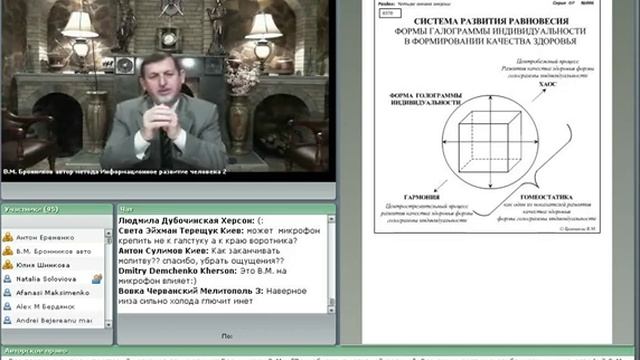Screen dimensions: 640x360
Task: Click the chat scrollbar up arrow
Action: tap(331, 219)
